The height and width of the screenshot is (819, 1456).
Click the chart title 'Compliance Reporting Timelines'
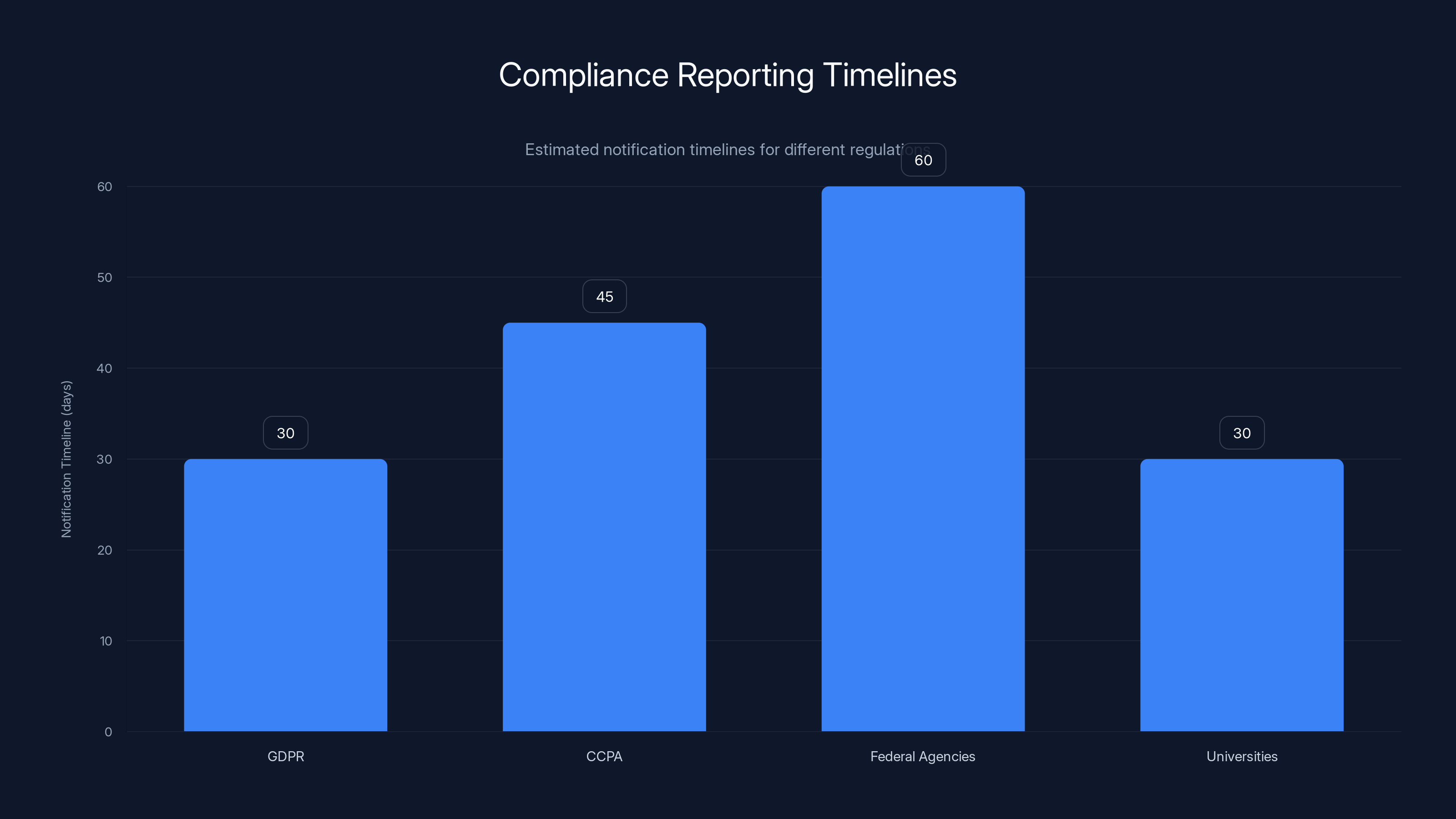tap(728, 75)
